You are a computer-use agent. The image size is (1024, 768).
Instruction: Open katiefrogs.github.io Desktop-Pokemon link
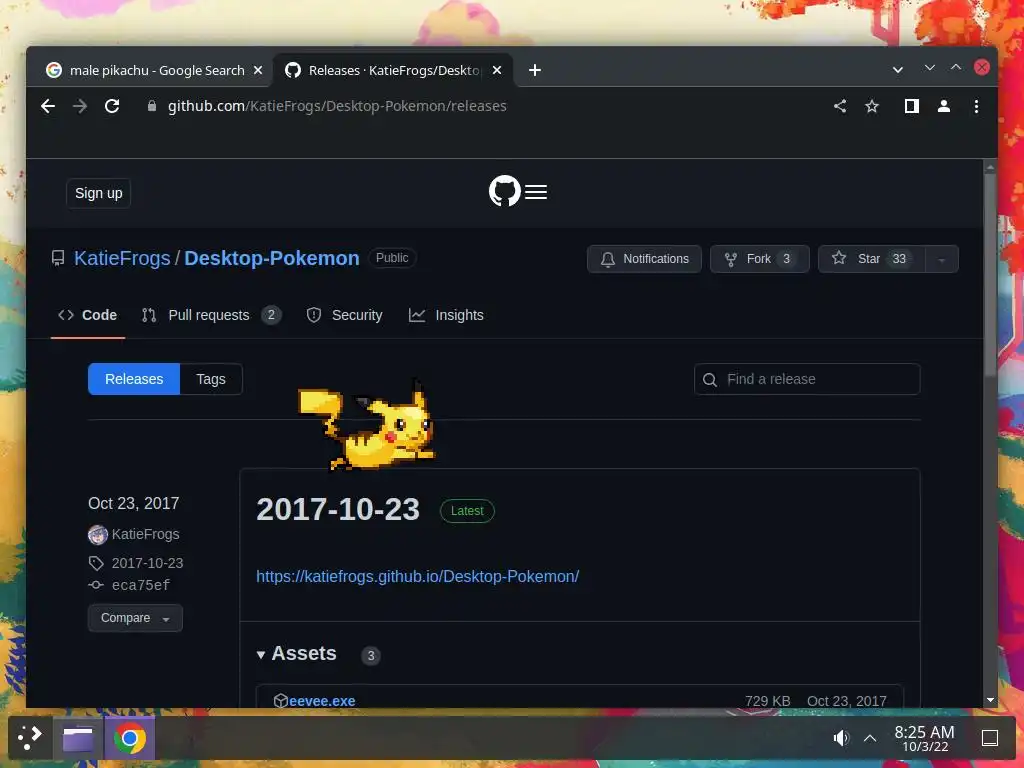coord(417,576)
